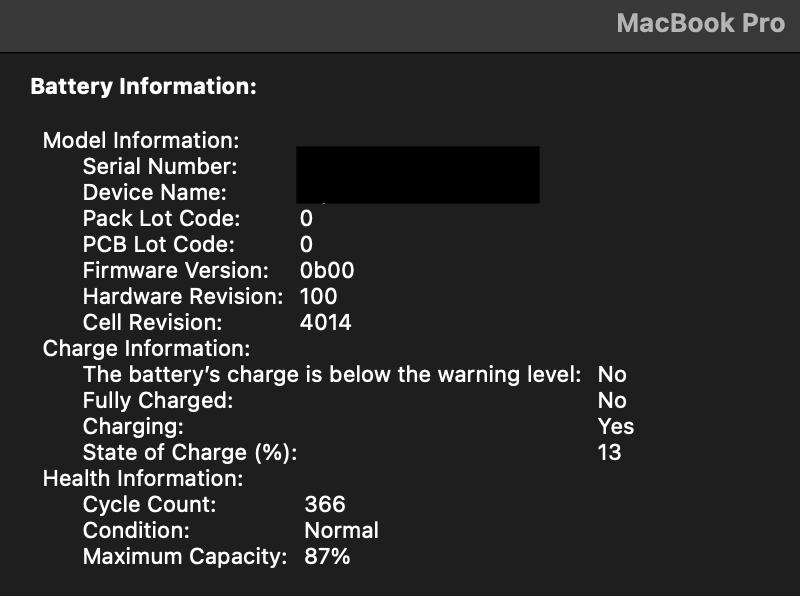This screenshot has height=596, width=800.
Task: Select the Fully Charged label
Action: (158, 400)
